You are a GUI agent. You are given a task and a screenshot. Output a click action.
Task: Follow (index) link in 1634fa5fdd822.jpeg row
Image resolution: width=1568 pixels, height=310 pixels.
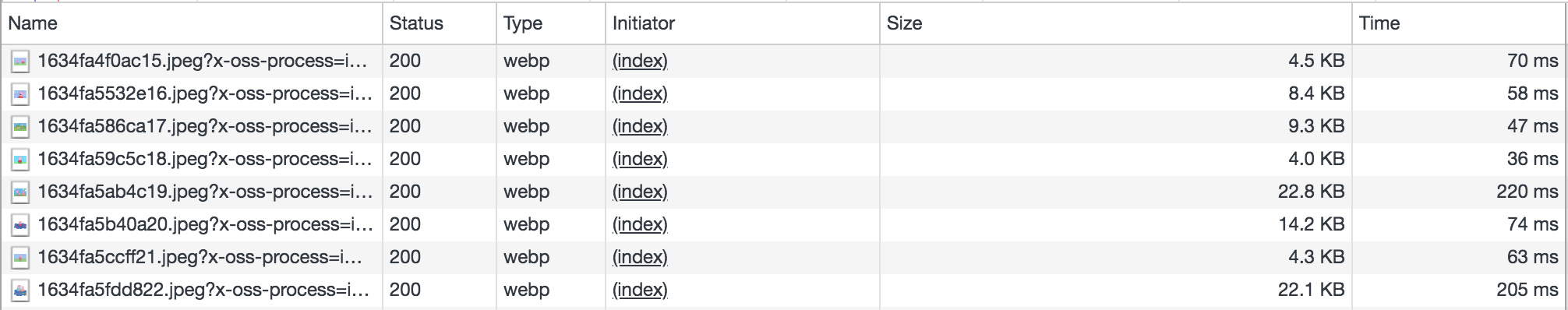coord(640,290)
